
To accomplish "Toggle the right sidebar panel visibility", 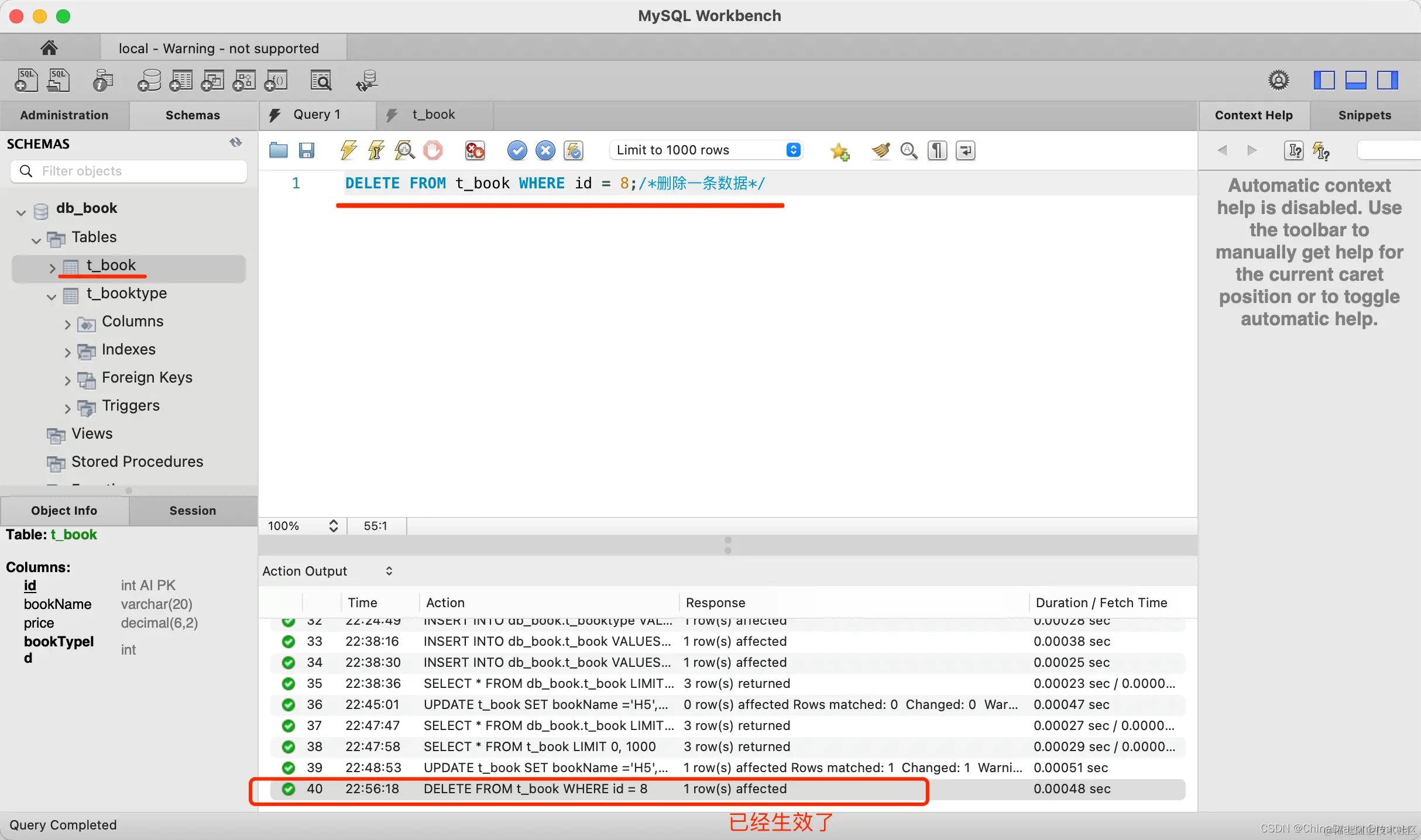I will (x=1387, y=80).
